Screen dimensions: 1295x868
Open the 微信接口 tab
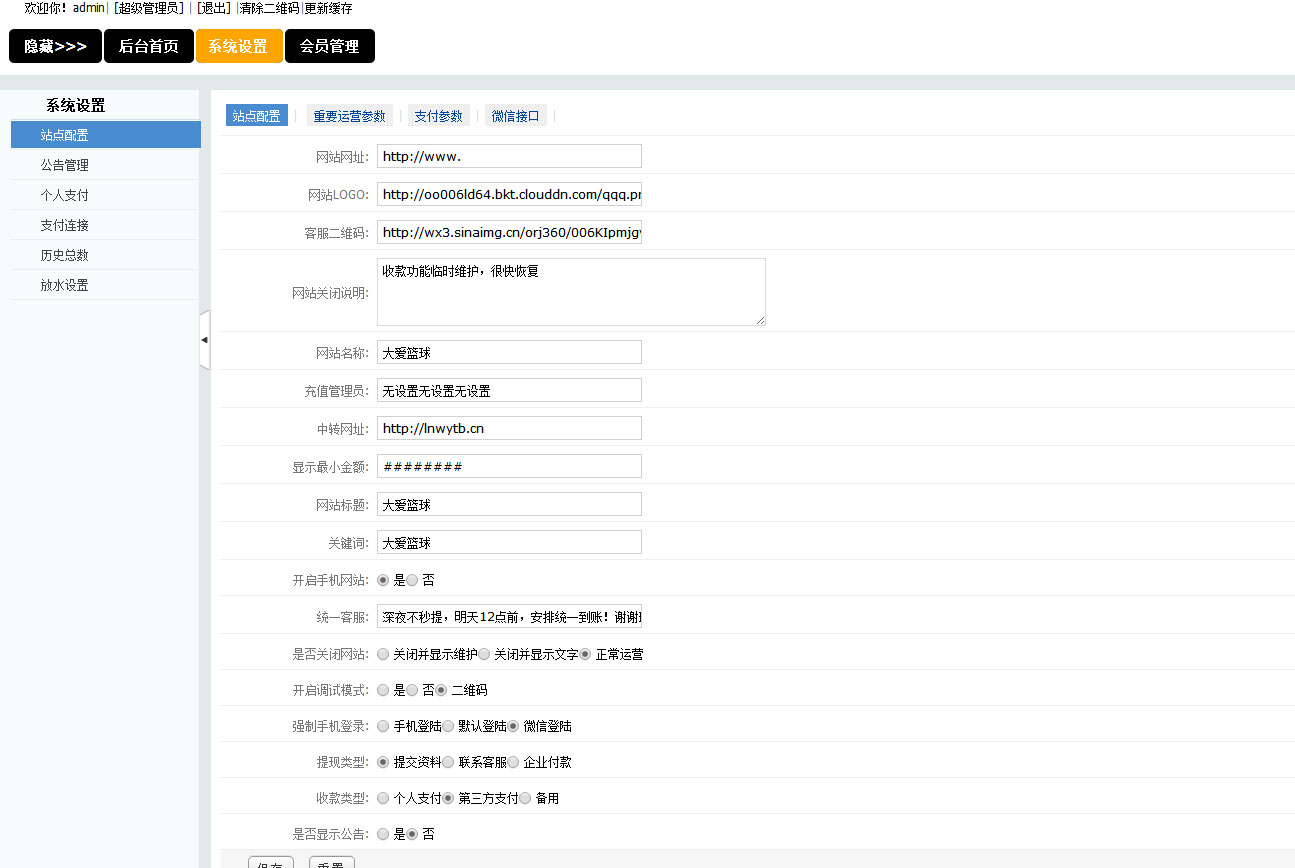[x=515, y=115]
